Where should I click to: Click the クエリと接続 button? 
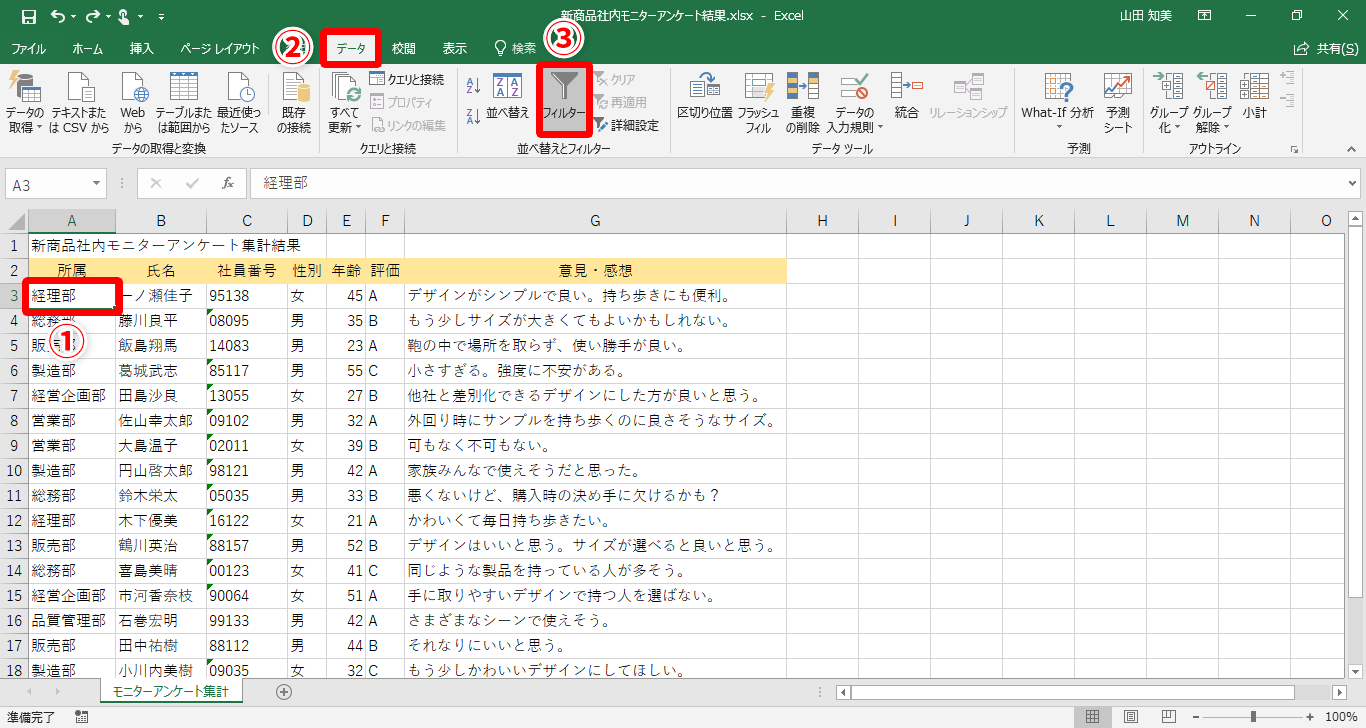pyautogui.click(x=407, y=79)
